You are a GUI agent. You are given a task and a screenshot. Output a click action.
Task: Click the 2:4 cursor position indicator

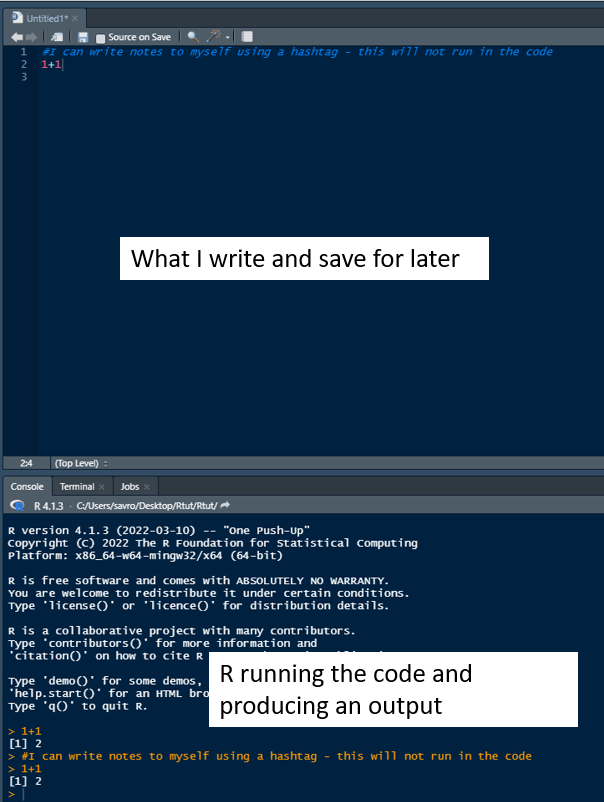click(x=26, y=463)
